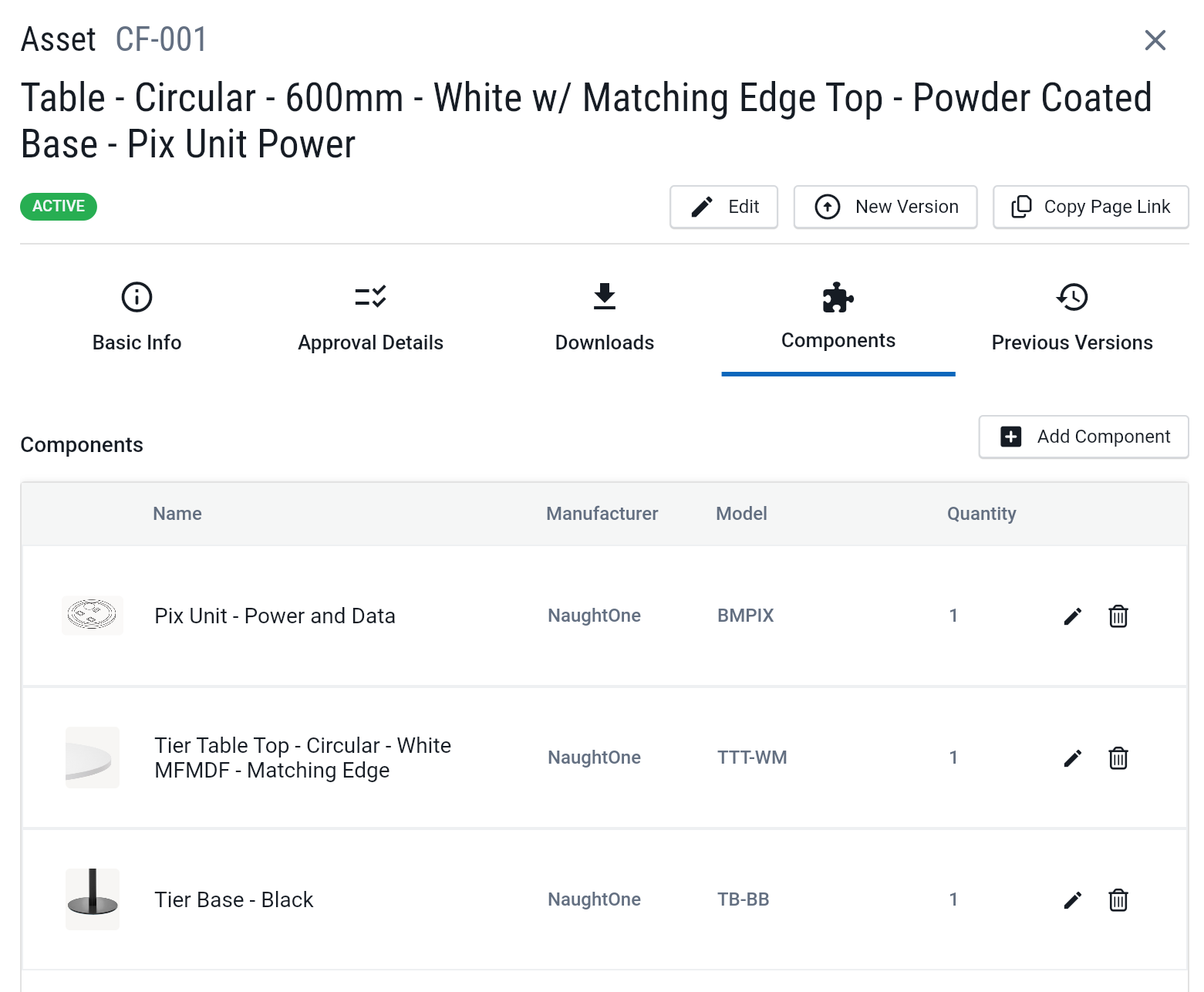
Task: Click trash icon for Tier Table Top
Action: 1118,758
